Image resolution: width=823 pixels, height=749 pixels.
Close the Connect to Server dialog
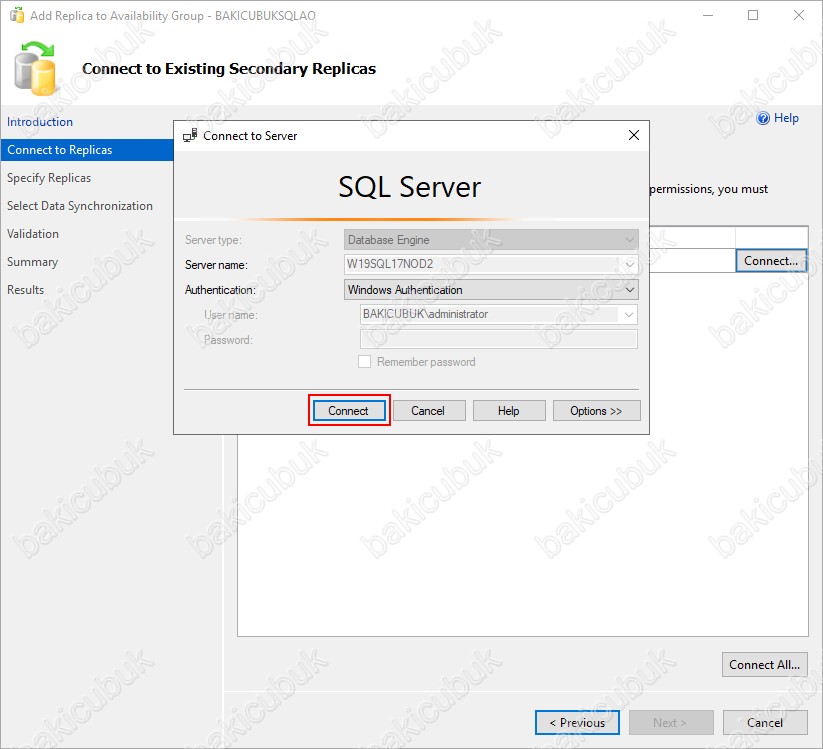point(634,135)
